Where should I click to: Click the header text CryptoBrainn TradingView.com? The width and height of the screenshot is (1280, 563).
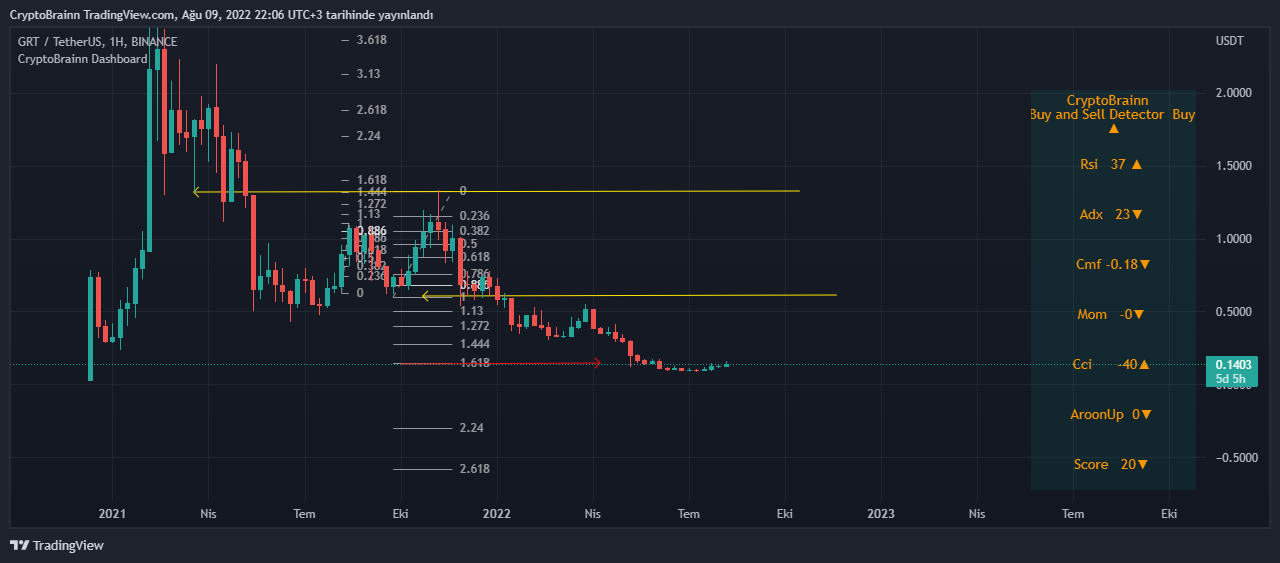point(93,14)
